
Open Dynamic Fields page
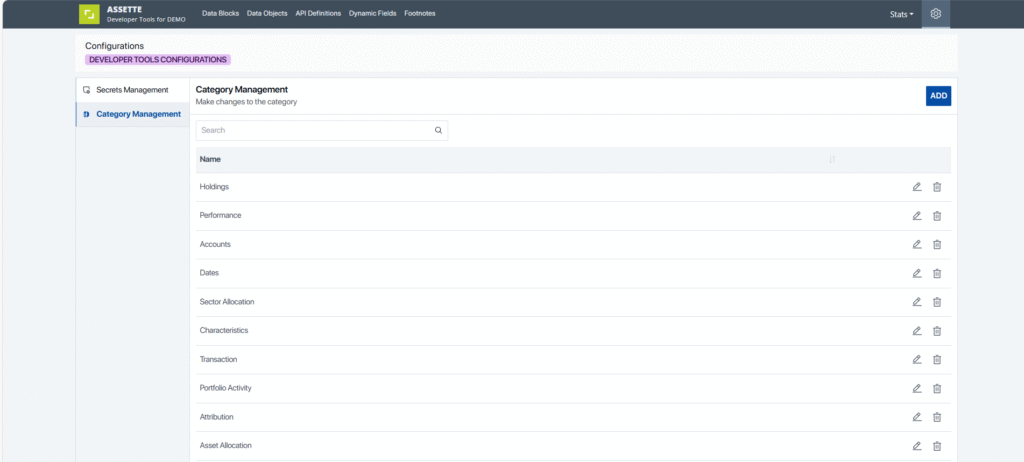372,14
